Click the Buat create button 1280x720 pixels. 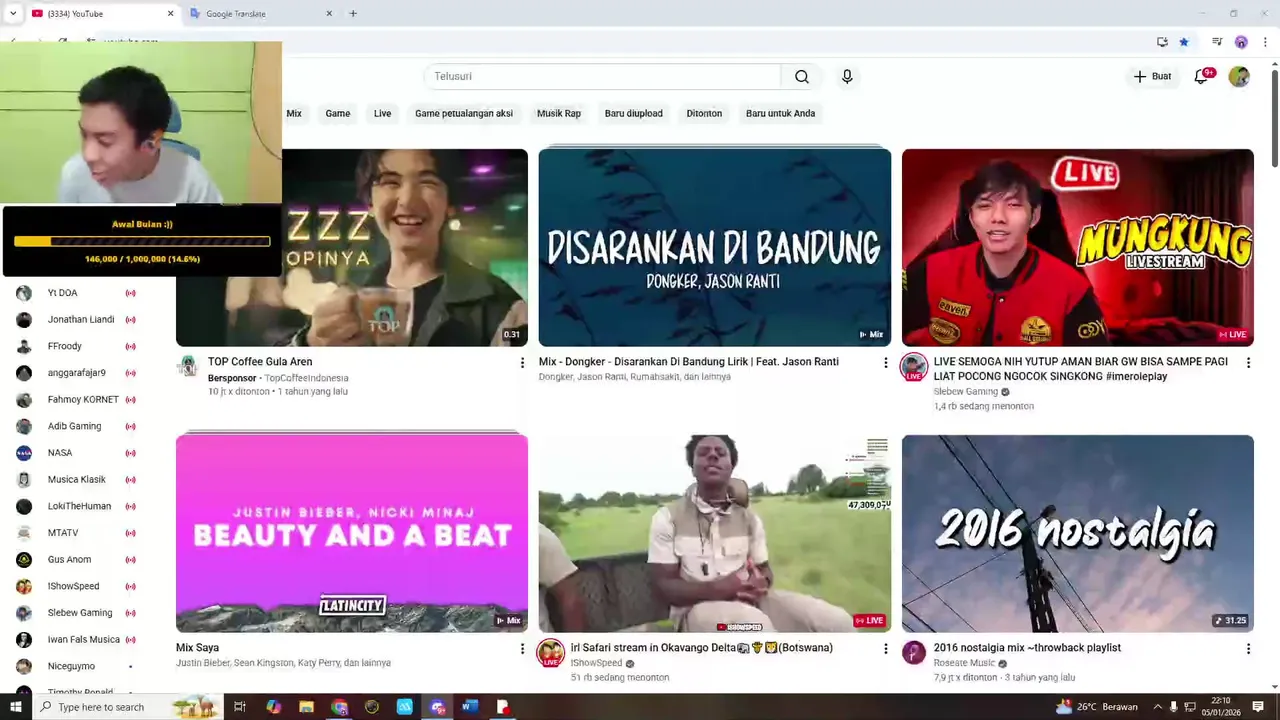(x=1152, y=77)
